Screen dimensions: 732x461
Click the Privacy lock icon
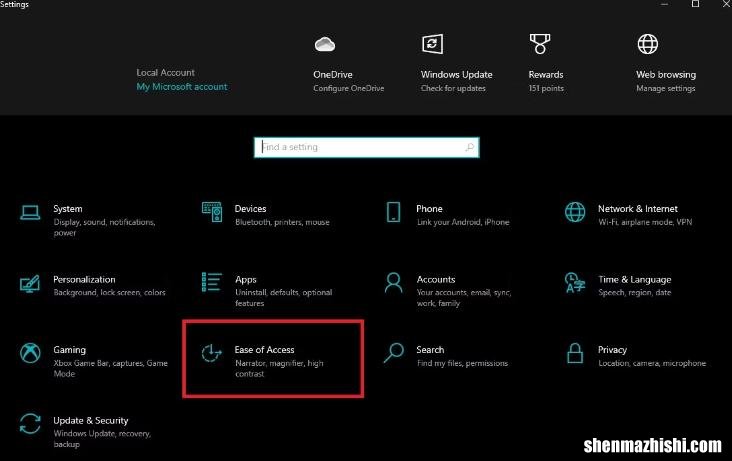coord(575,353)
